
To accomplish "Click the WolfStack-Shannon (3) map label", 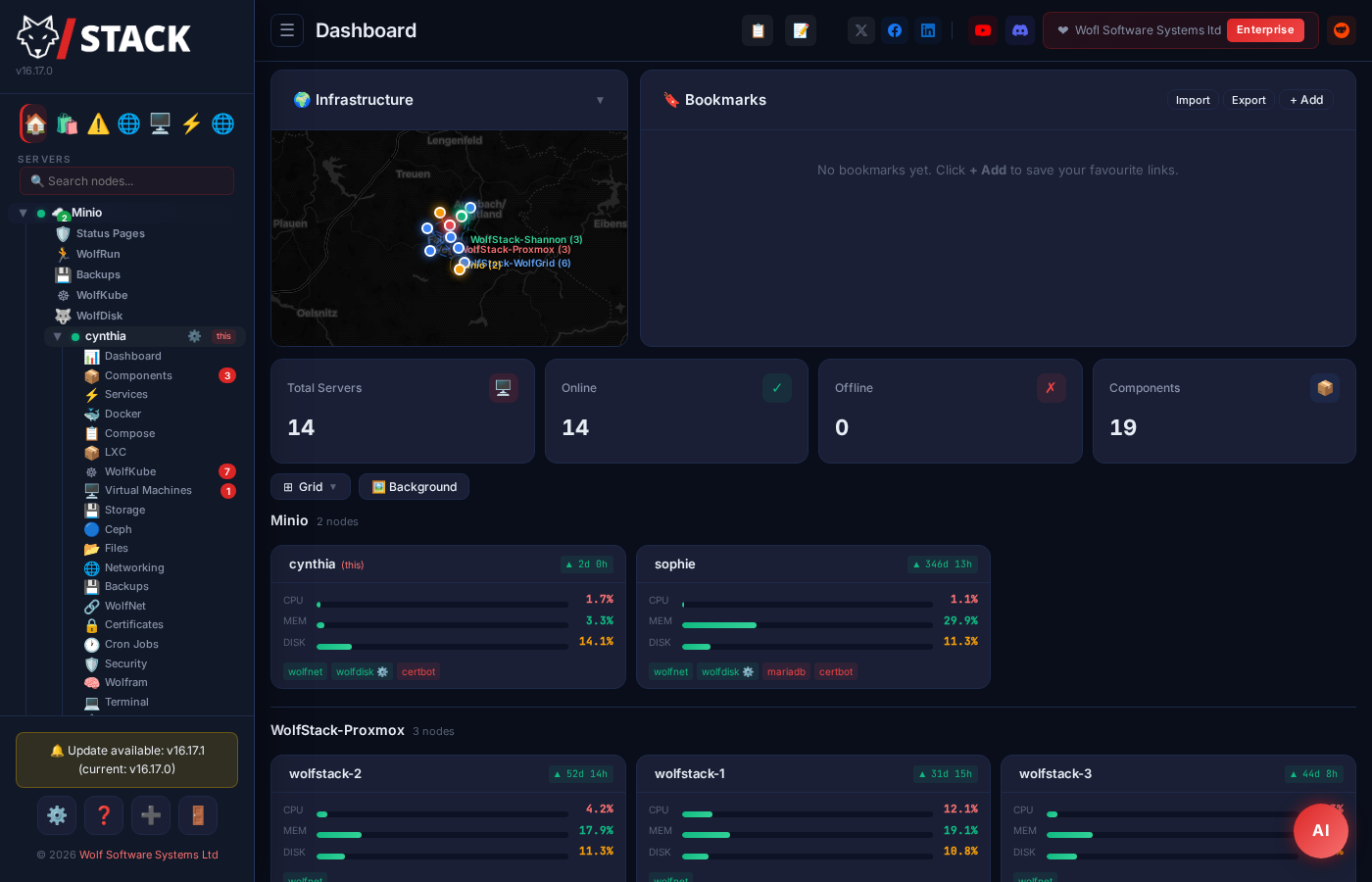I will 526,239.
